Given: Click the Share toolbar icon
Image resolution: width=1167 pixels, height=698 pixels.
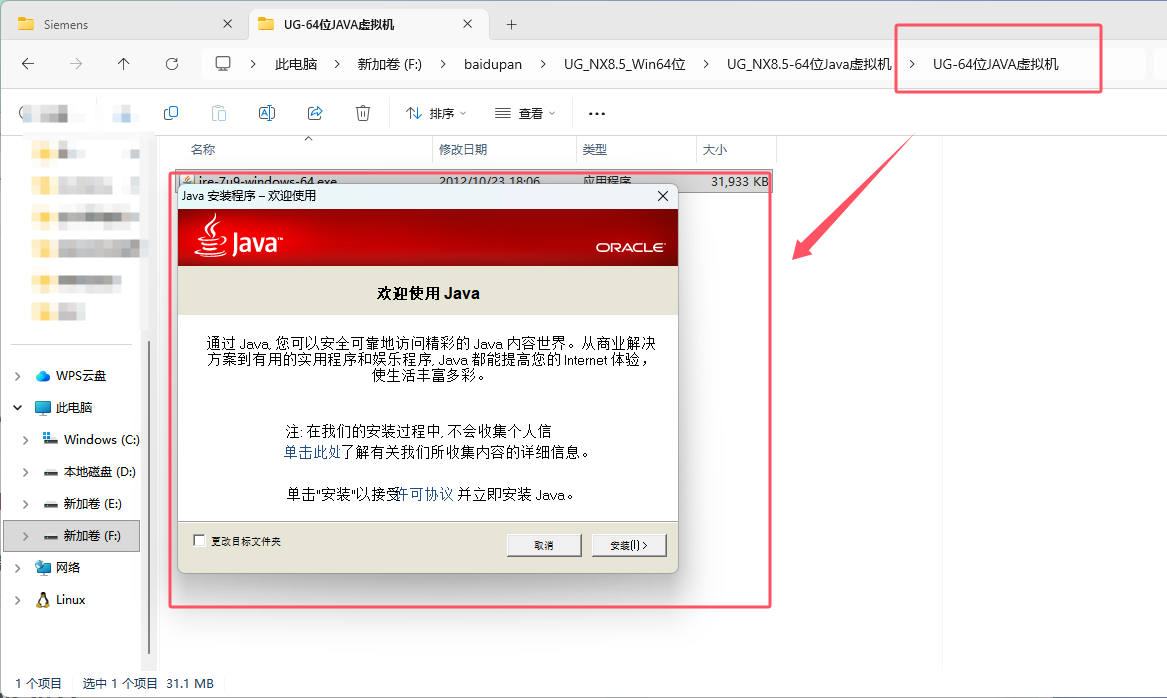Looking at the screenshot, I should pyautogui.click(x=315, y=113).
